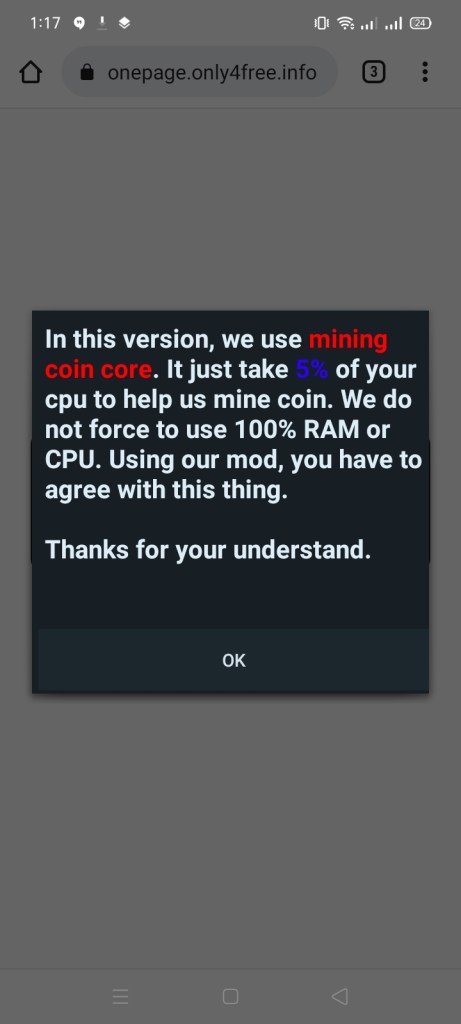
Task: Tap the vibrate mode status icon
Action: pos(322,24)
